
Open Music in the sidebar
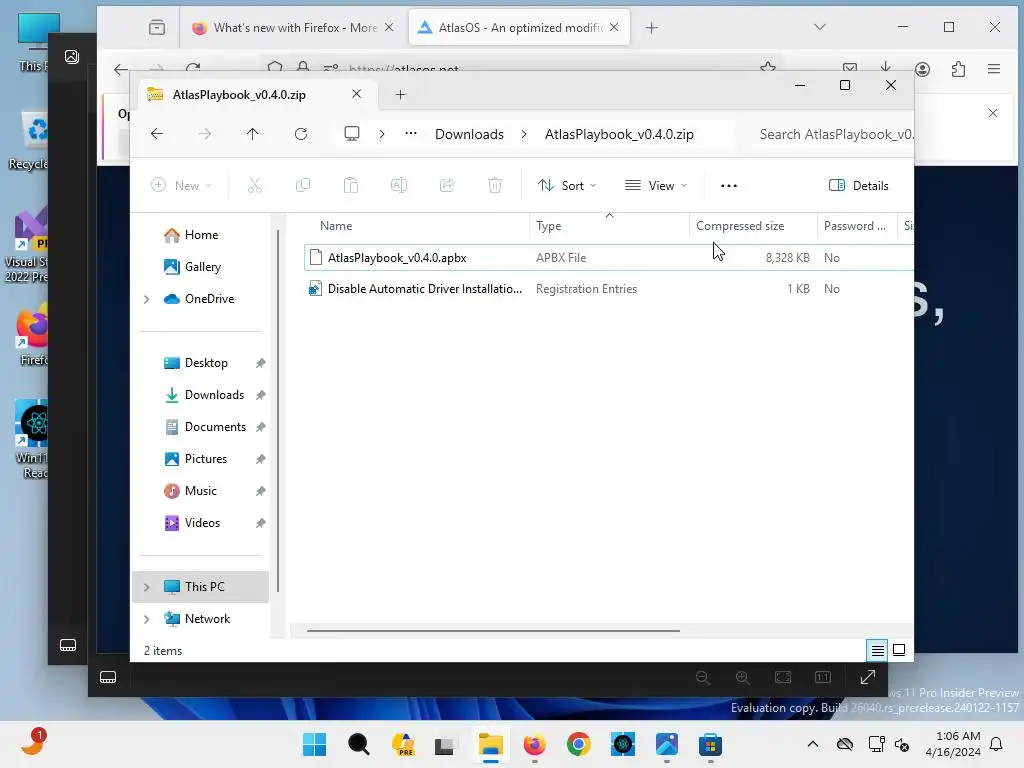pos(200,490)
